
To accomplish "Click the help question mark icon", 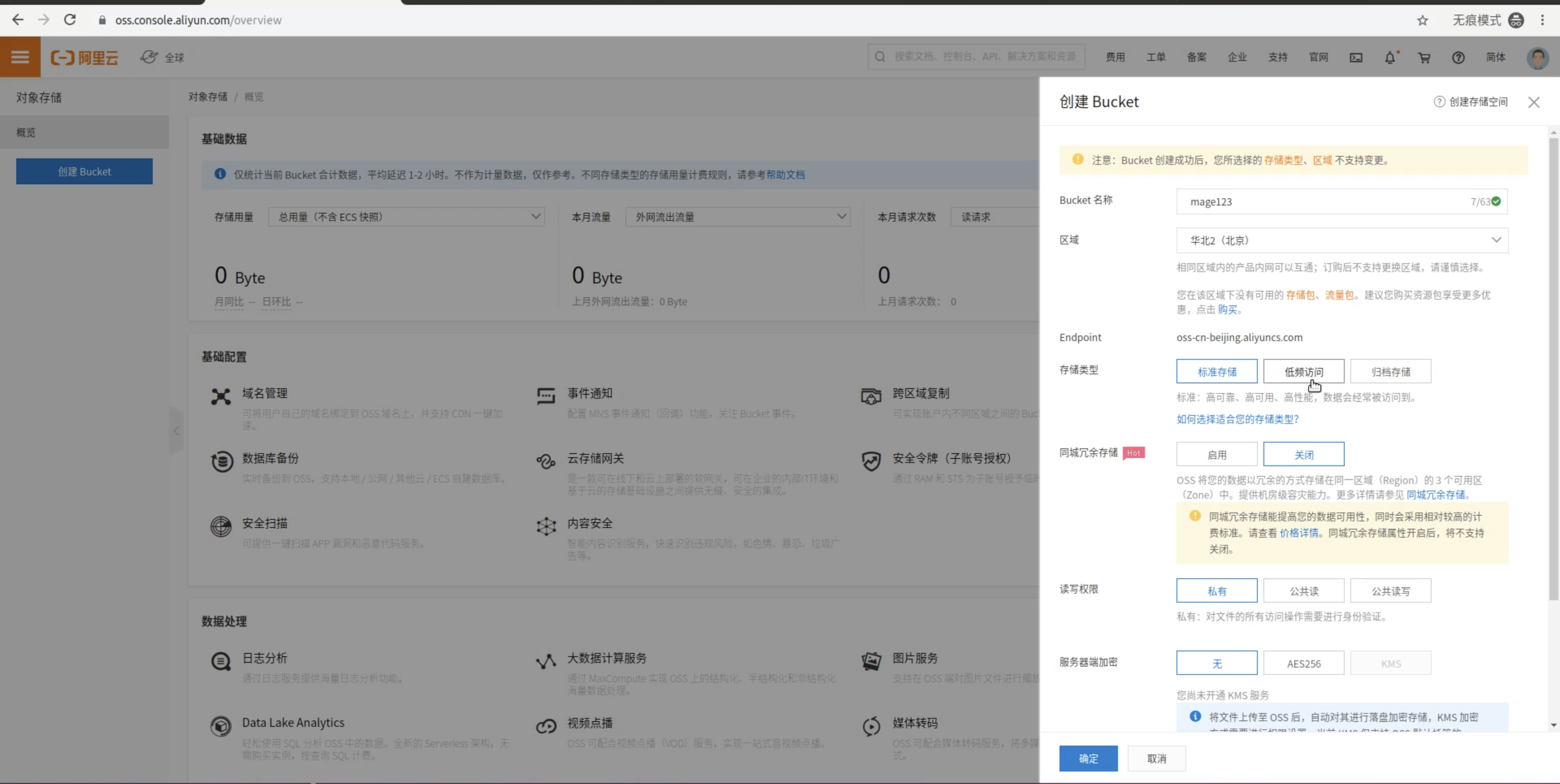I will [x=1458, y=57].
